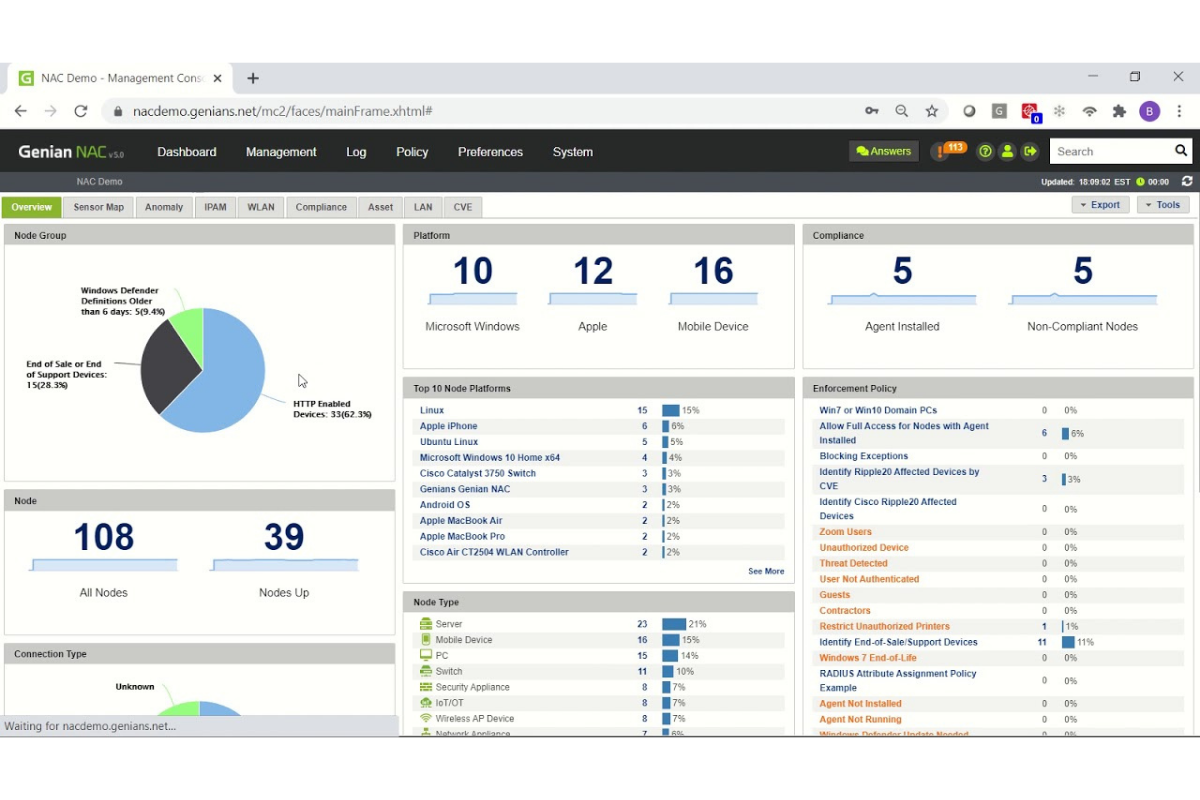Click the 108 All Nodes count
The width and height of the screenshot is (1200, 800).
tap(104, 537)
